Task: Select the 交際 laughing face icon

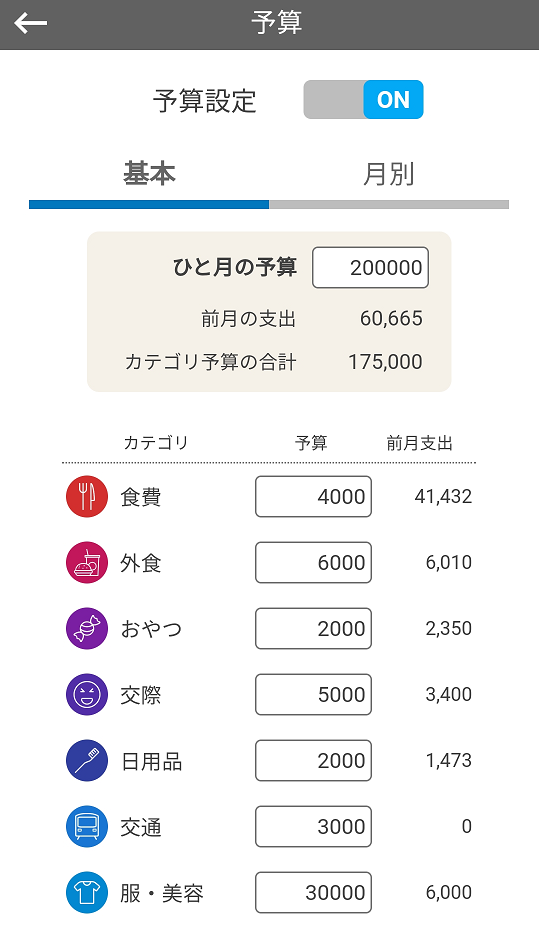Action: tap(87, 694)
